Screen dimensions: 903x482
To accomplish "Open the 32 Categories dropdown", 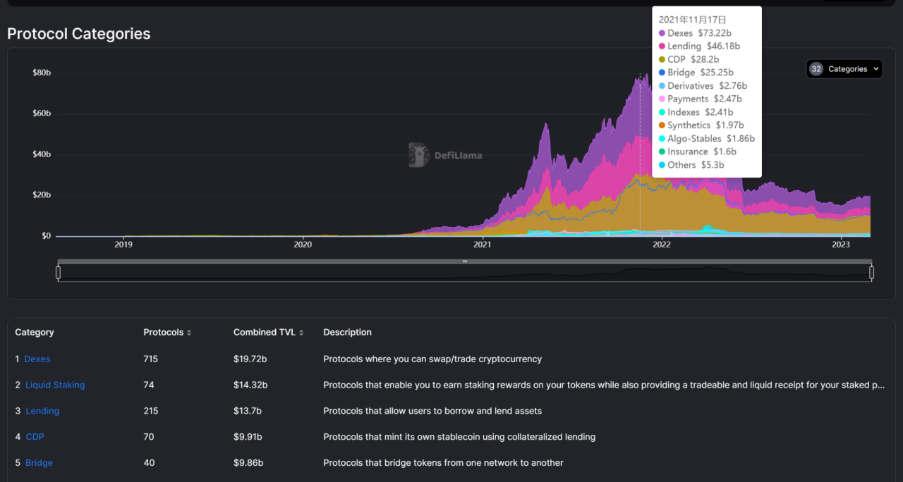I will pyautogui.click(x=844, y=69).
